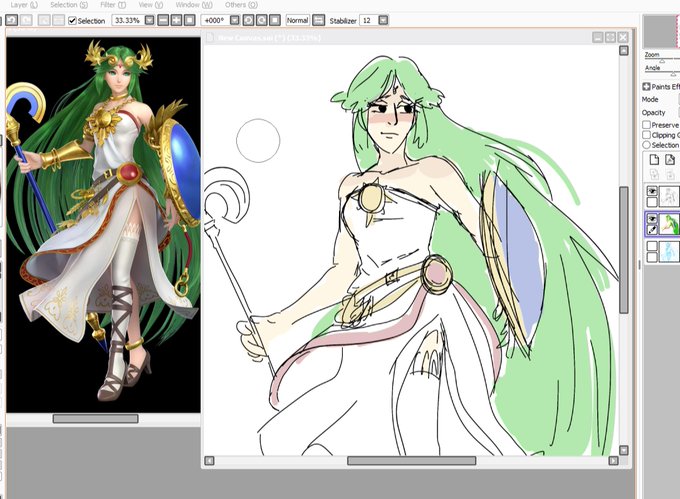Open the Others menu
The height and width of the screenshot is (499, 680).
241,5
